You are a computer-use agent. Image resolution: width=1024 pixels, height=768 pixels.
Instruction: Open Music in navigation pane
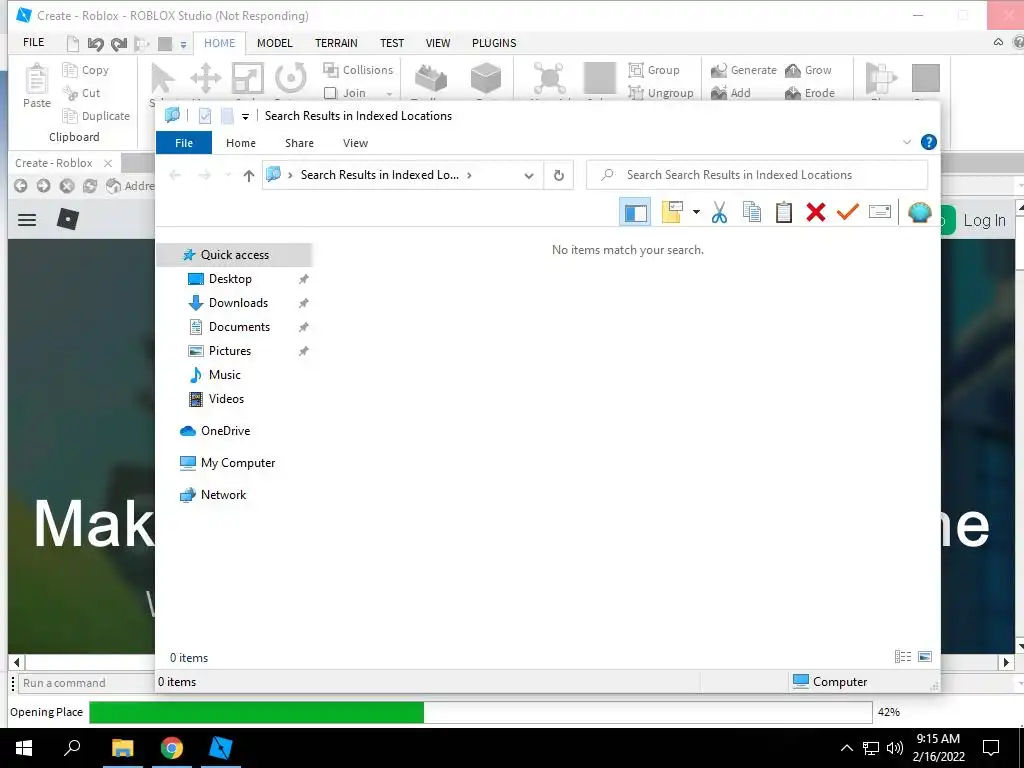coord(225,375)
